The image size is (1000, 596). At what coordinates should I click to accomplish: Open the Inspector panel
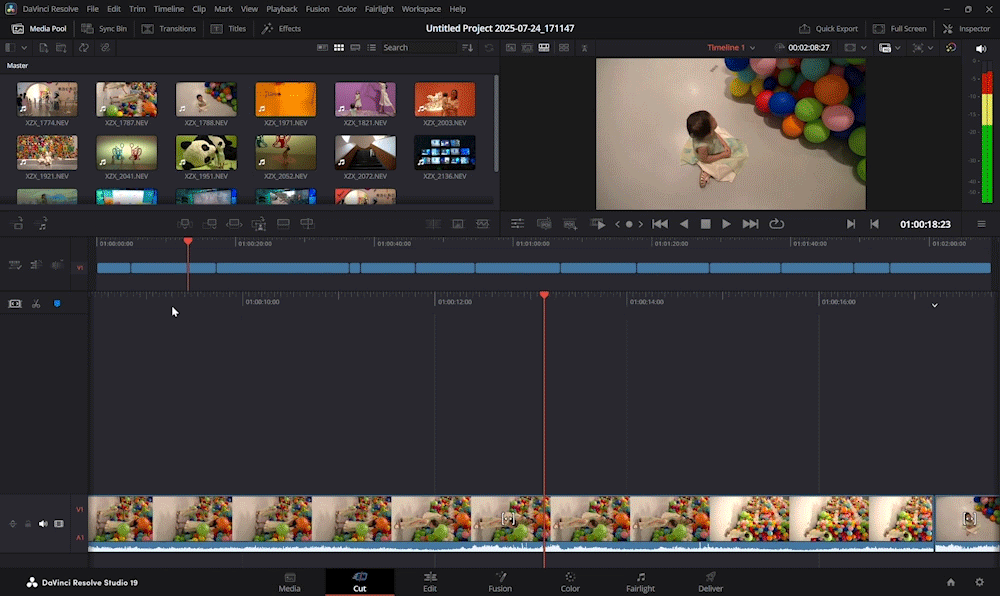coord(966,28)
